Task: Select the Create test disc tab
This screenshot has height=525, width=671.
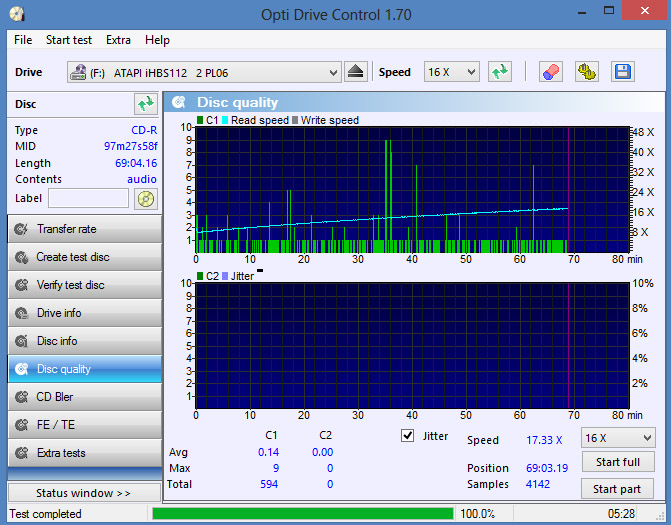Action: [85, 257]
